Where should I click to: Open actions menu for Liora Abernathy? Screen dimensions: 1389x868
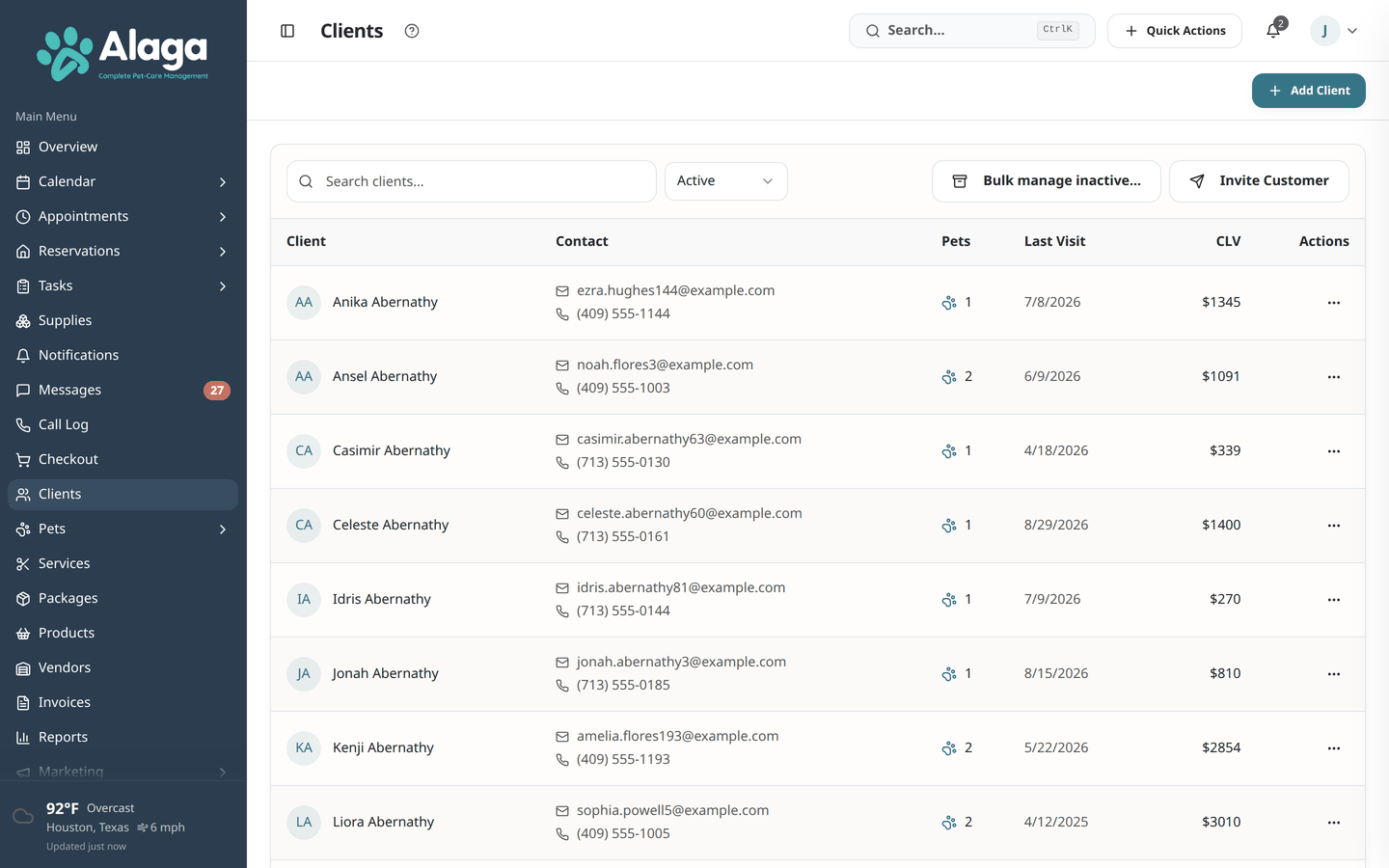(1334, 823)
